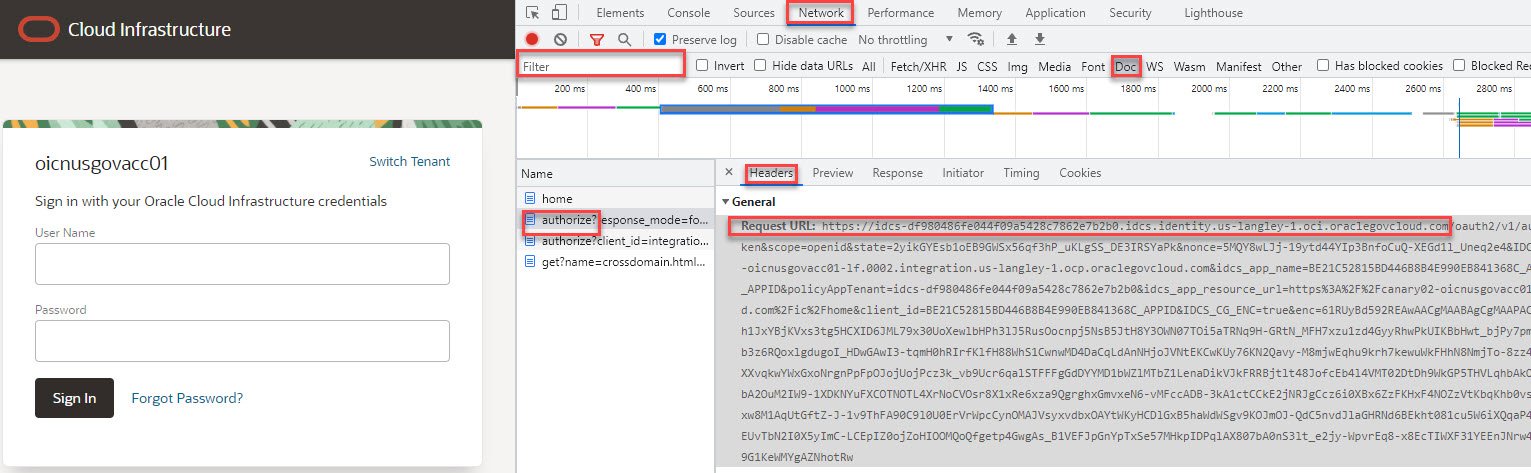Open the Security tab

1131,13
